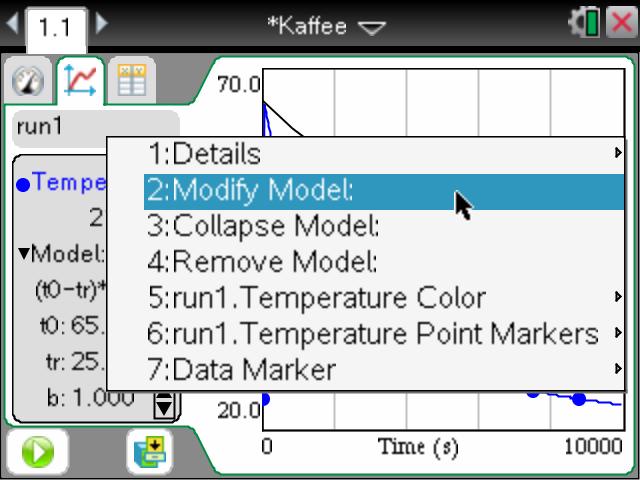
Task: Click the run1 data set selector
Action: tap(95, 128)
